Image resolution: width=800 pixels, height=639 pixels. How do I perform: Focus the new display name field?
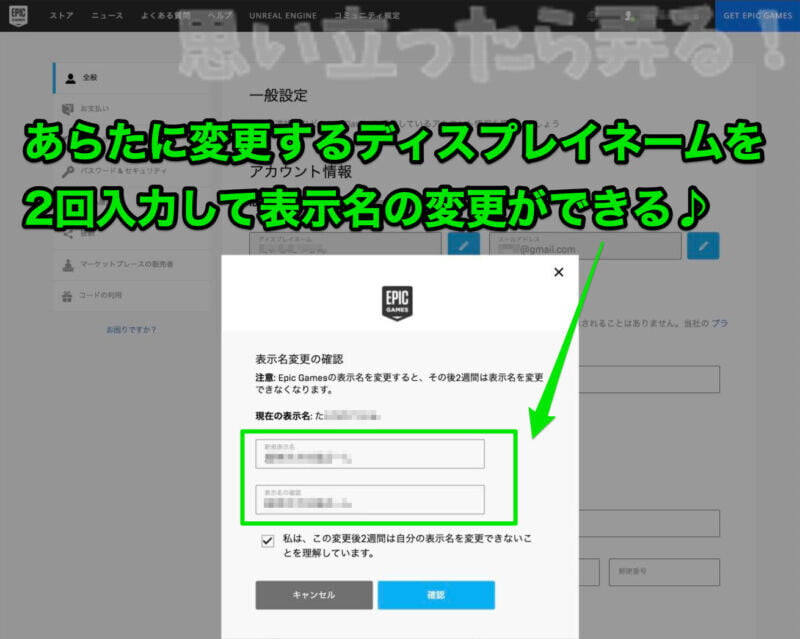point(370,454)
